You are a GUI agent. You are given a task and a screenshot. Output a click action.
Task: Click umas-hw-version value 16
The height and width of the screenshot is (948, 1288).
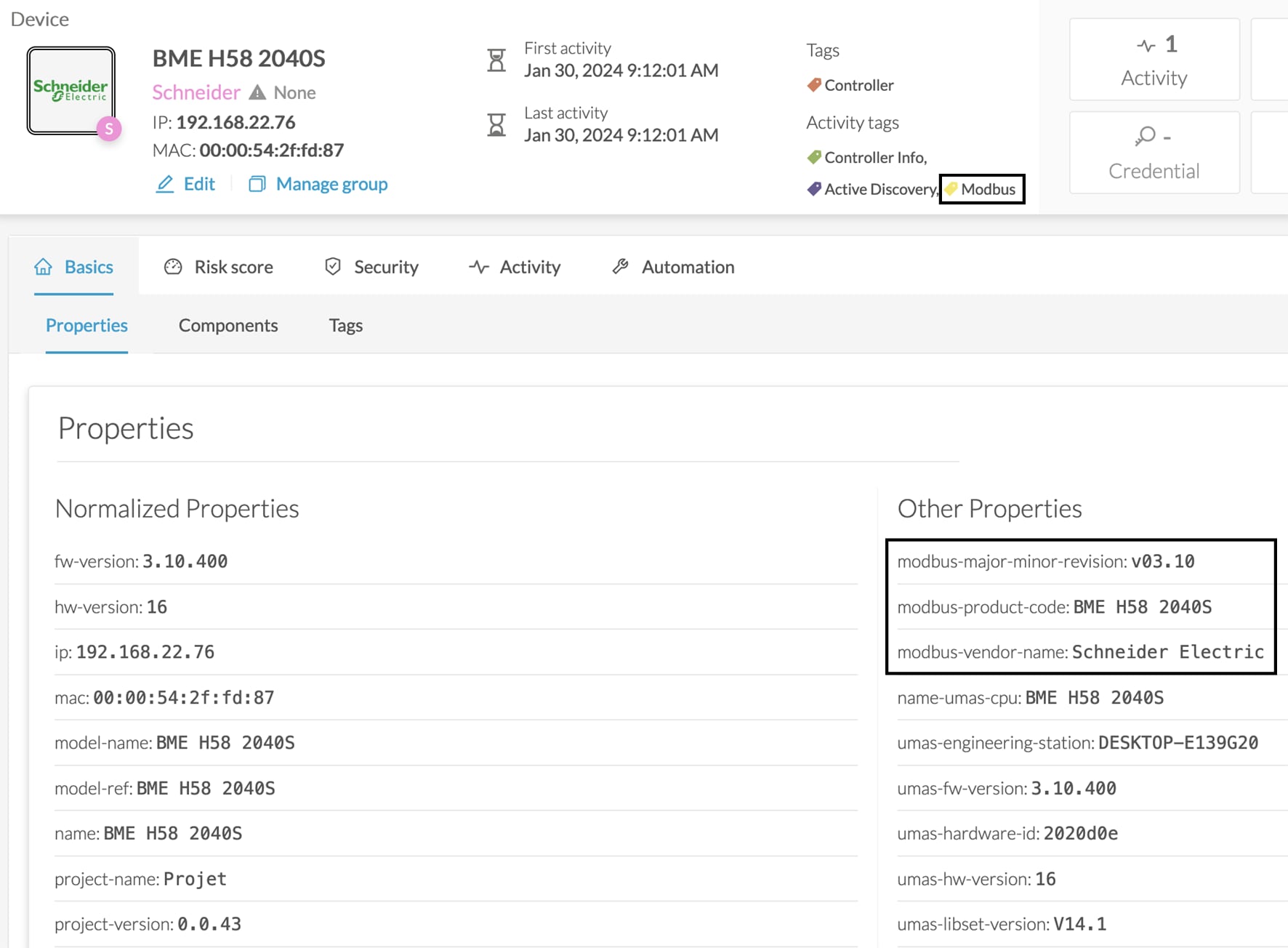tap(1045, 879)
